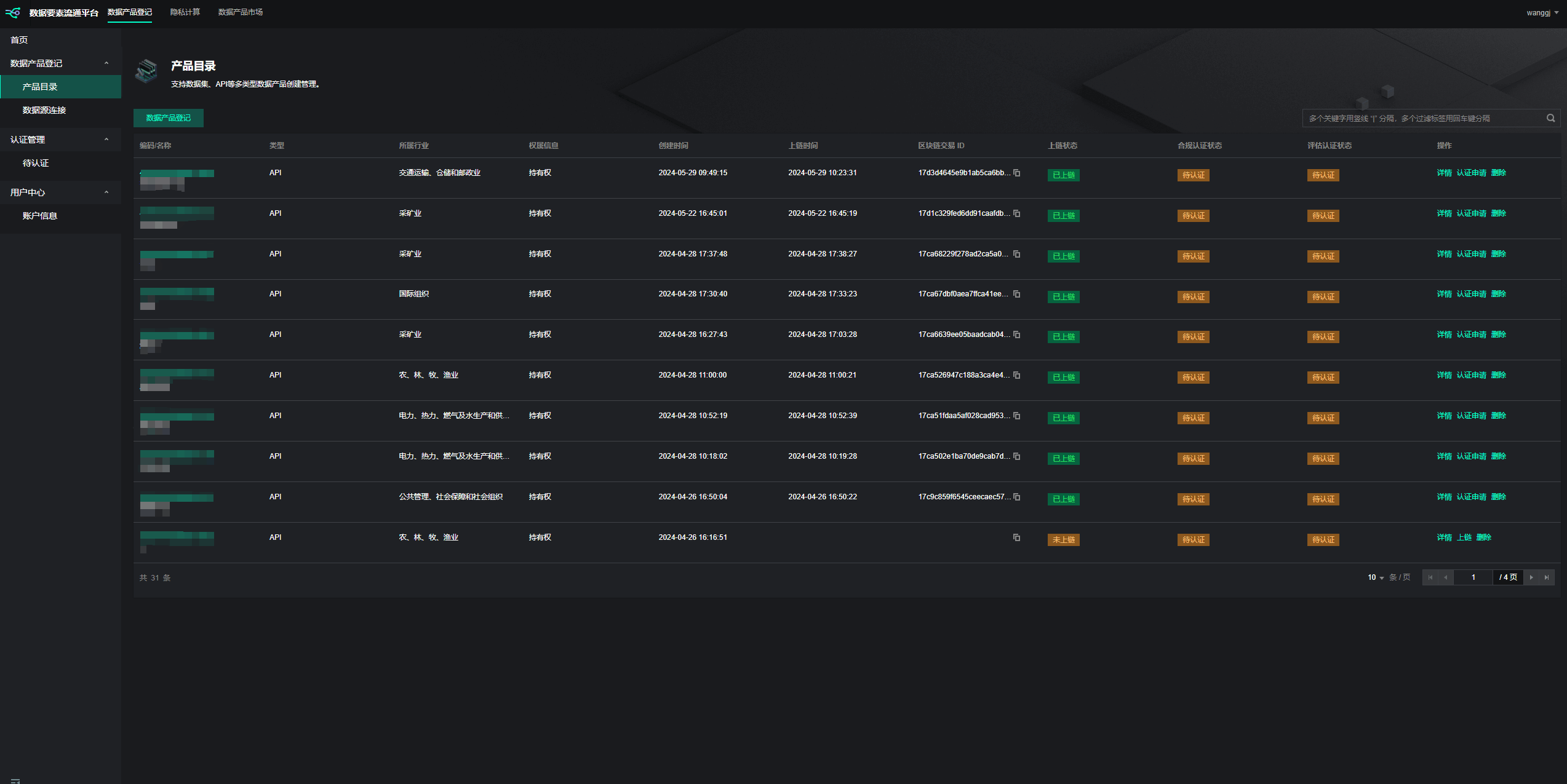Click the search magnifier icon
This screenshot has height=784, width=1567.
tap(1550, 118)
